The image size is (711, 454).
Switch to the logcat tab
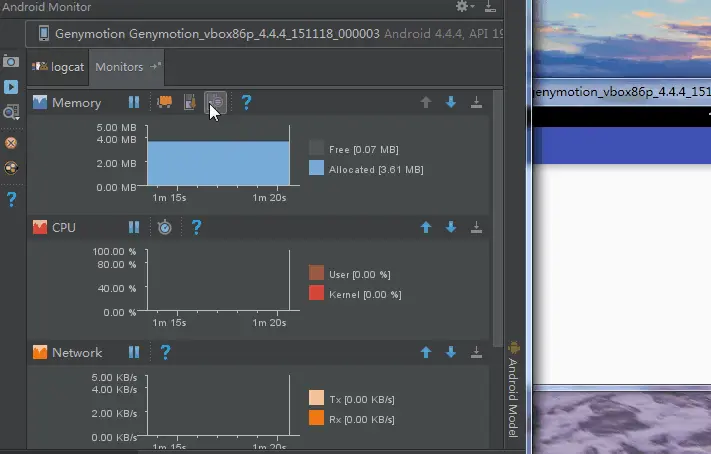(58, 67)
